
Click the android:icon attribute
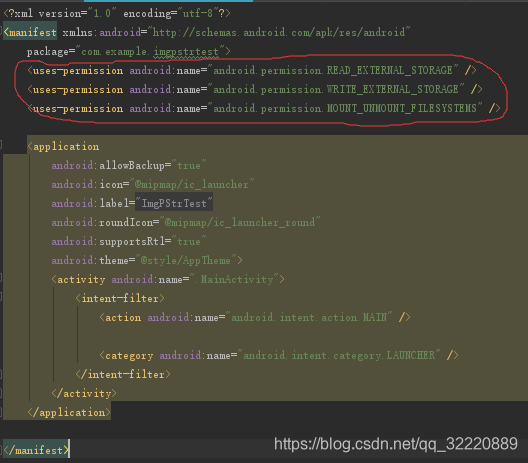point(87,184)
